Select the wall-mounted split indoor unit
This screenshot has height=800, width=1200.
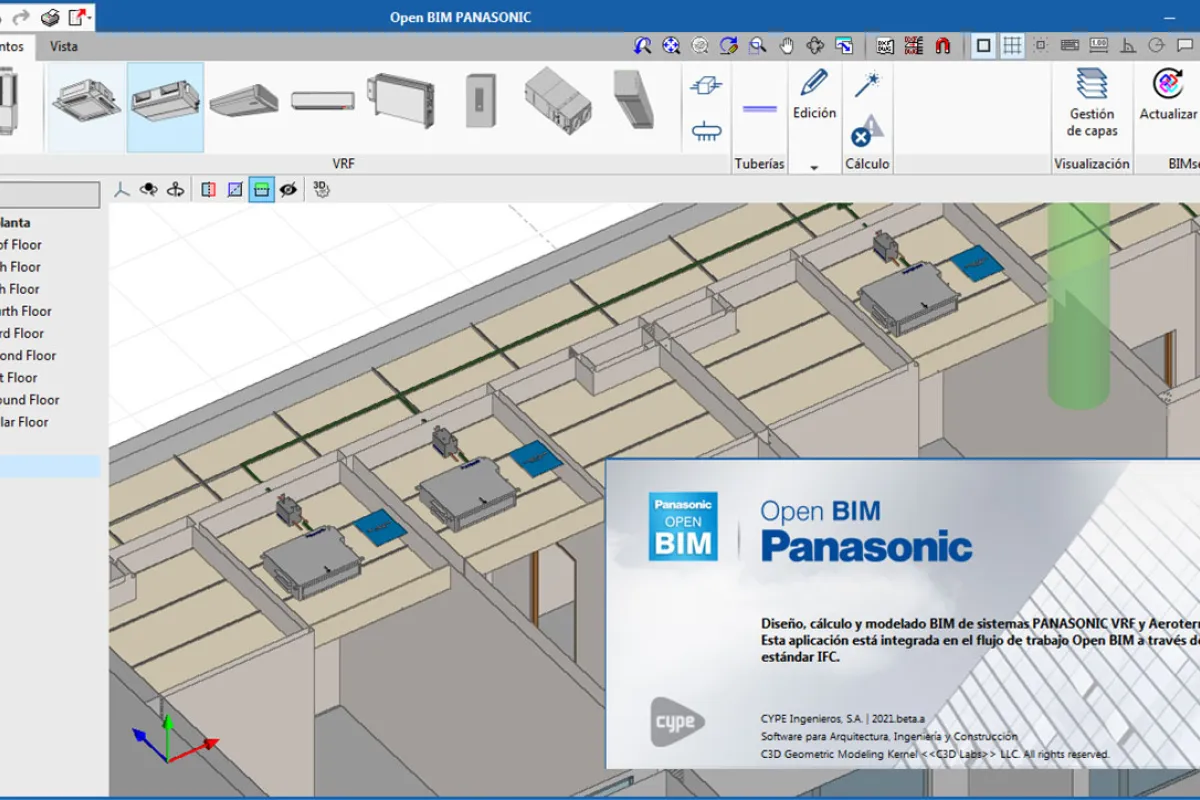coord(322,101)
